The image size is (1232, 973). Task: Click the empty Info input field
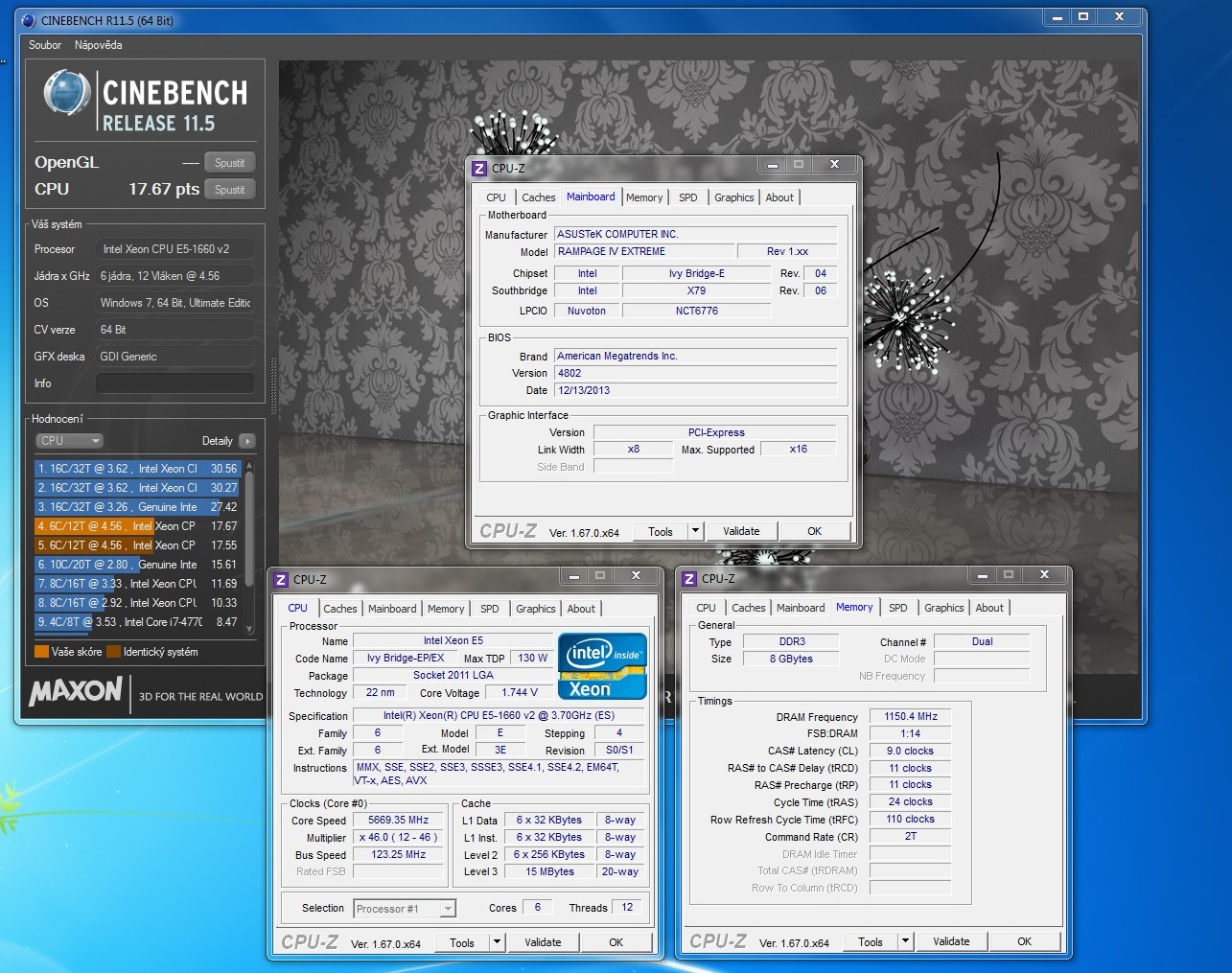175,383
